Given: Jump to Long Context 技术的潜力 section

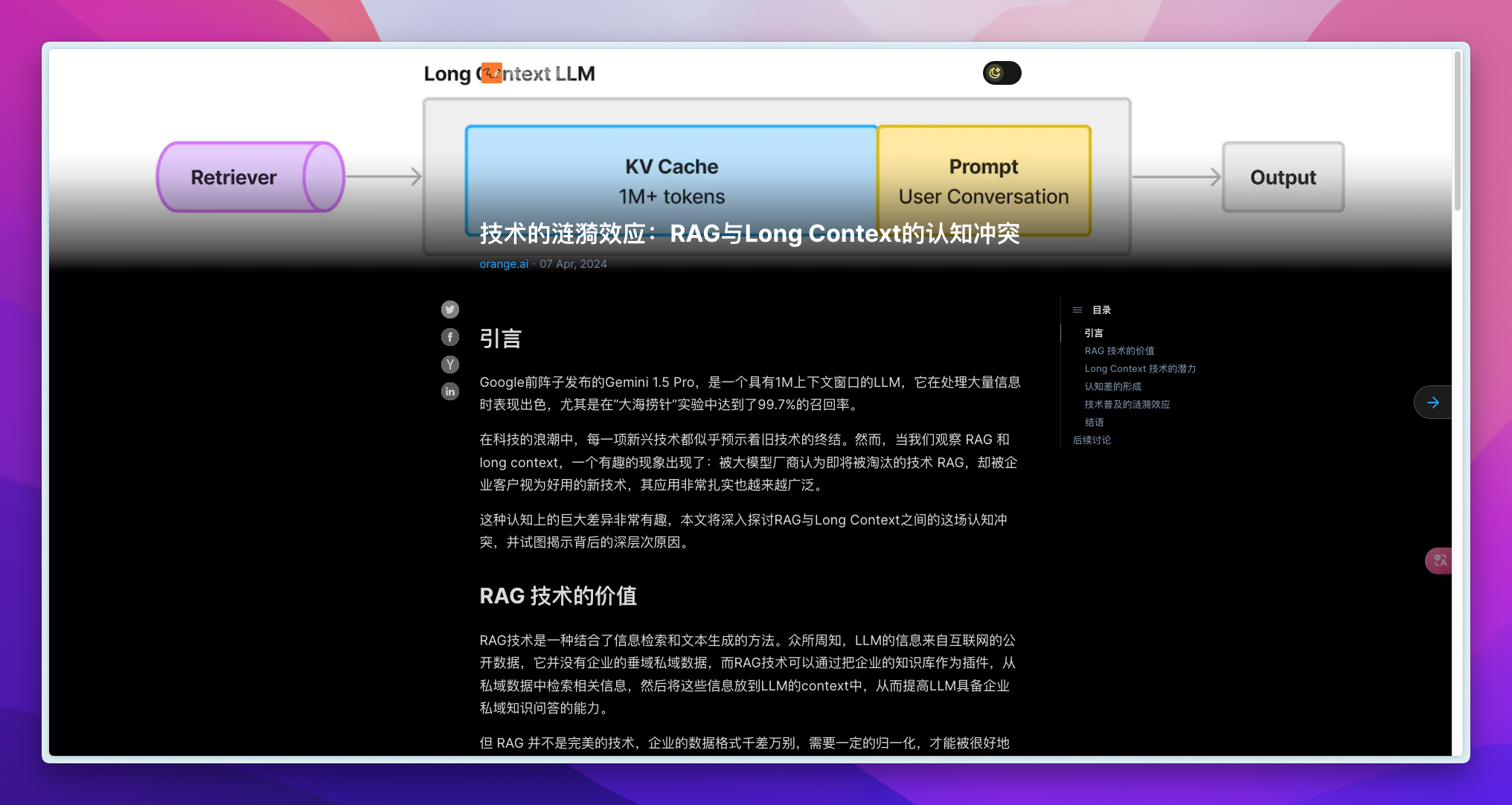Looking at the screenshot, I should [1140, 369].
